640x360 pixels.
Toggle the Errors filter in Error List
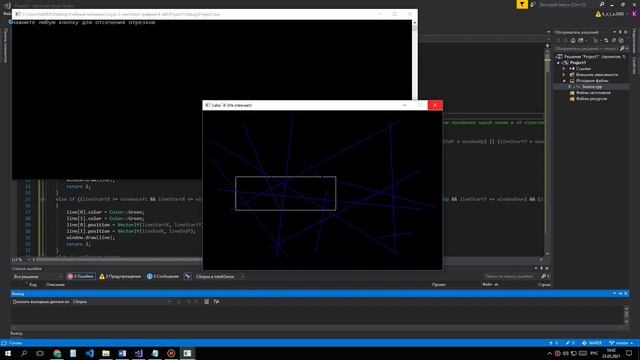point(80,276)
